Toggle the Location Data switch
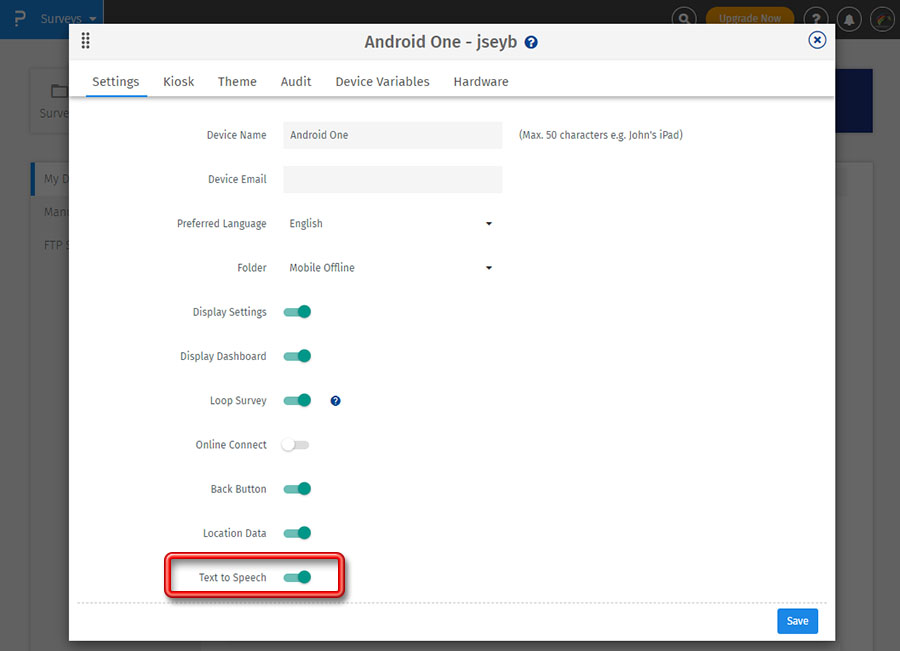Viewport: 900px width, 651px height. [297, 533]
